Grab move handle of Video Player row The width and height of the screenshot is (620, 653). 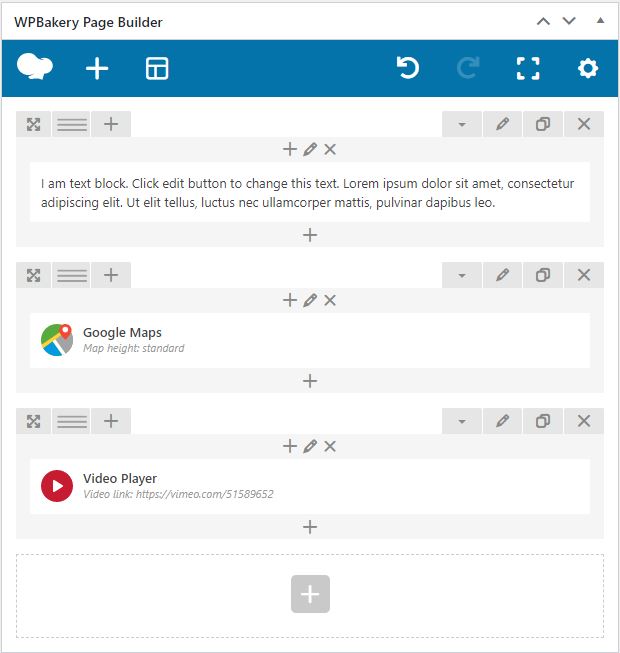(33, 421)
